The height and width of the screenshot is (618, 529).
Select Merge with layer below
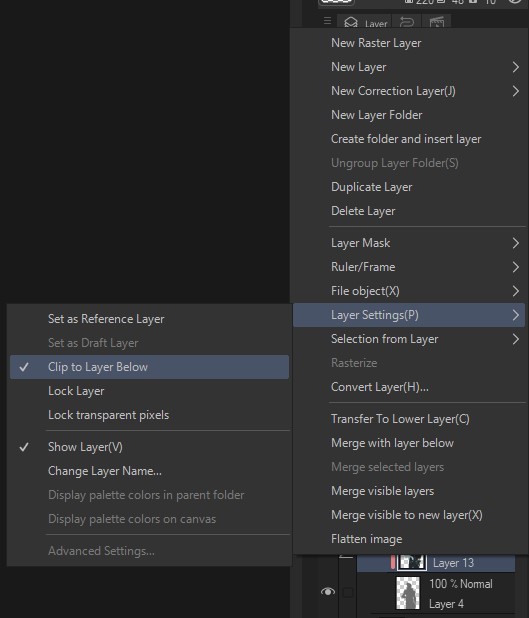[x=409, y=443]
